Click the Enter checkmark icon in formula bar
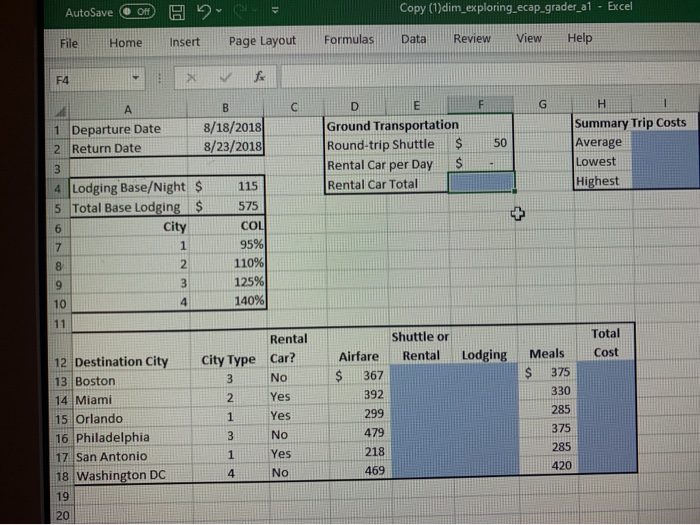 click(x=226, y=78)
